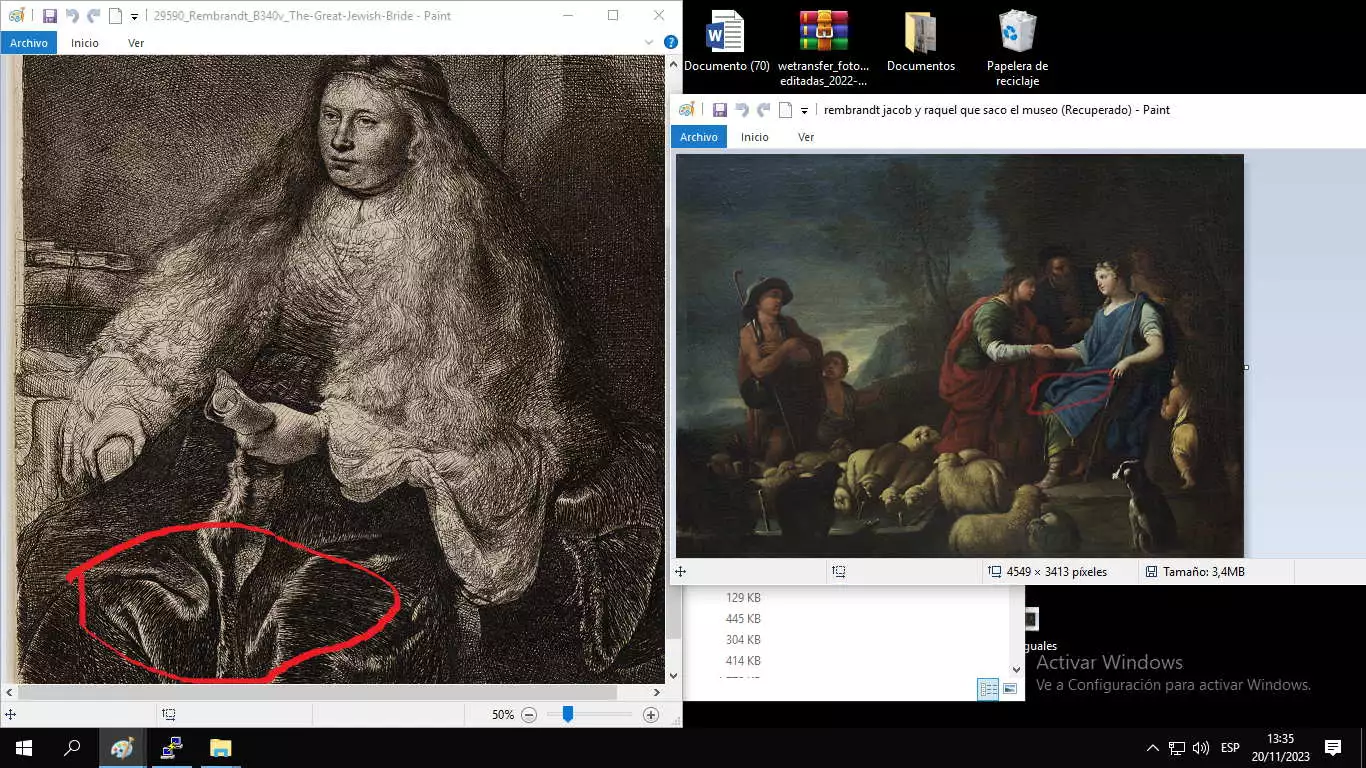Click ESP input language indicator
Image resolution: width=1366 pixels, height=768 pixels.
coord(1230,748)
